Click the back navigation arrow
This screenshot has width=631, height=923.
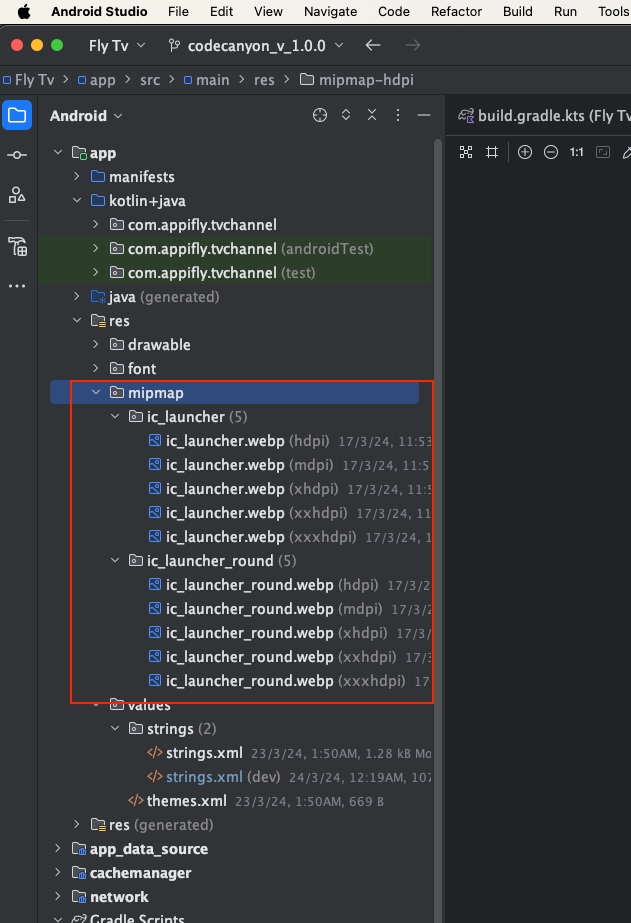click(x=373, y=46)
